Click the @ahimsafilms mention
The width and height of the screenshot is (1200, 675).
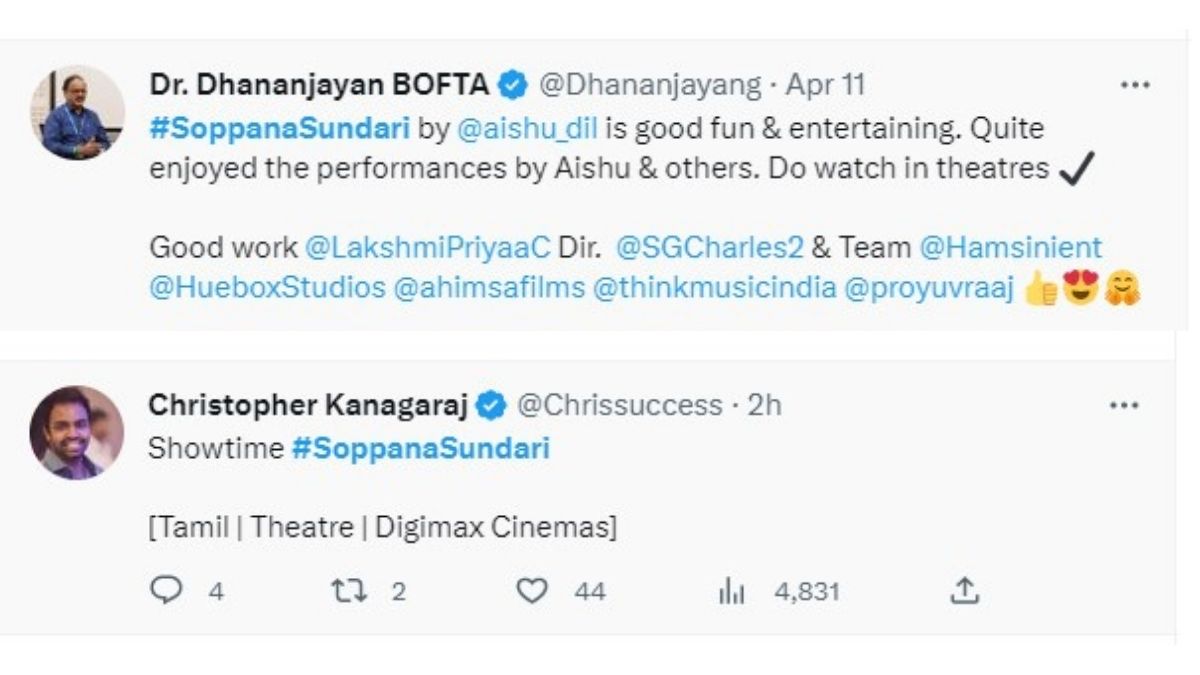(488, 288)
